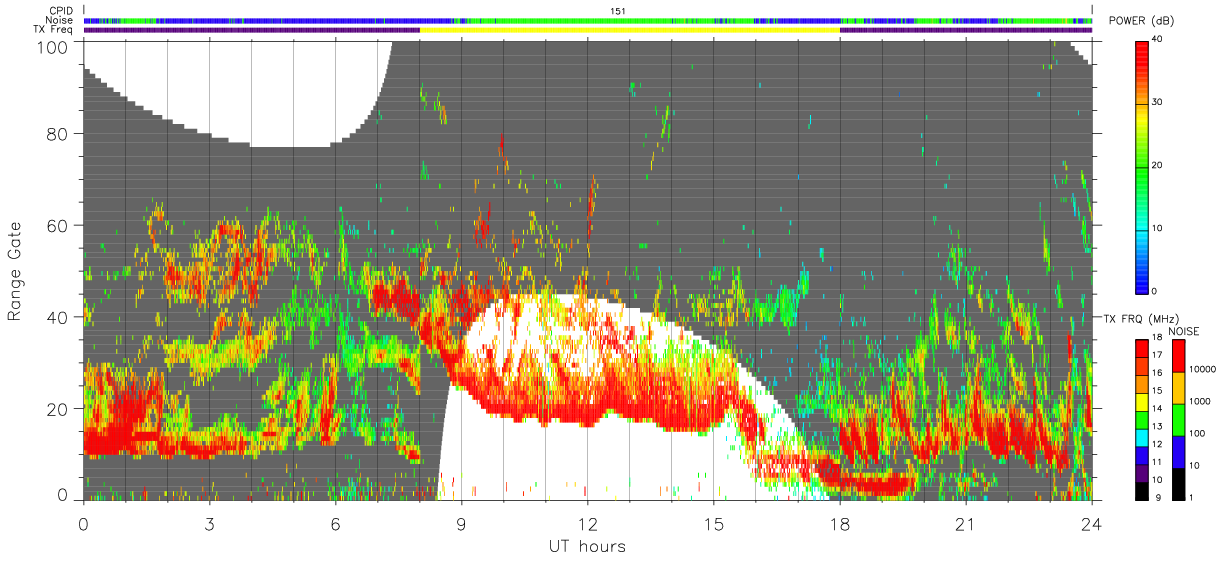Click the 100 tick on Range Gate axis

(x=51, y=47)
